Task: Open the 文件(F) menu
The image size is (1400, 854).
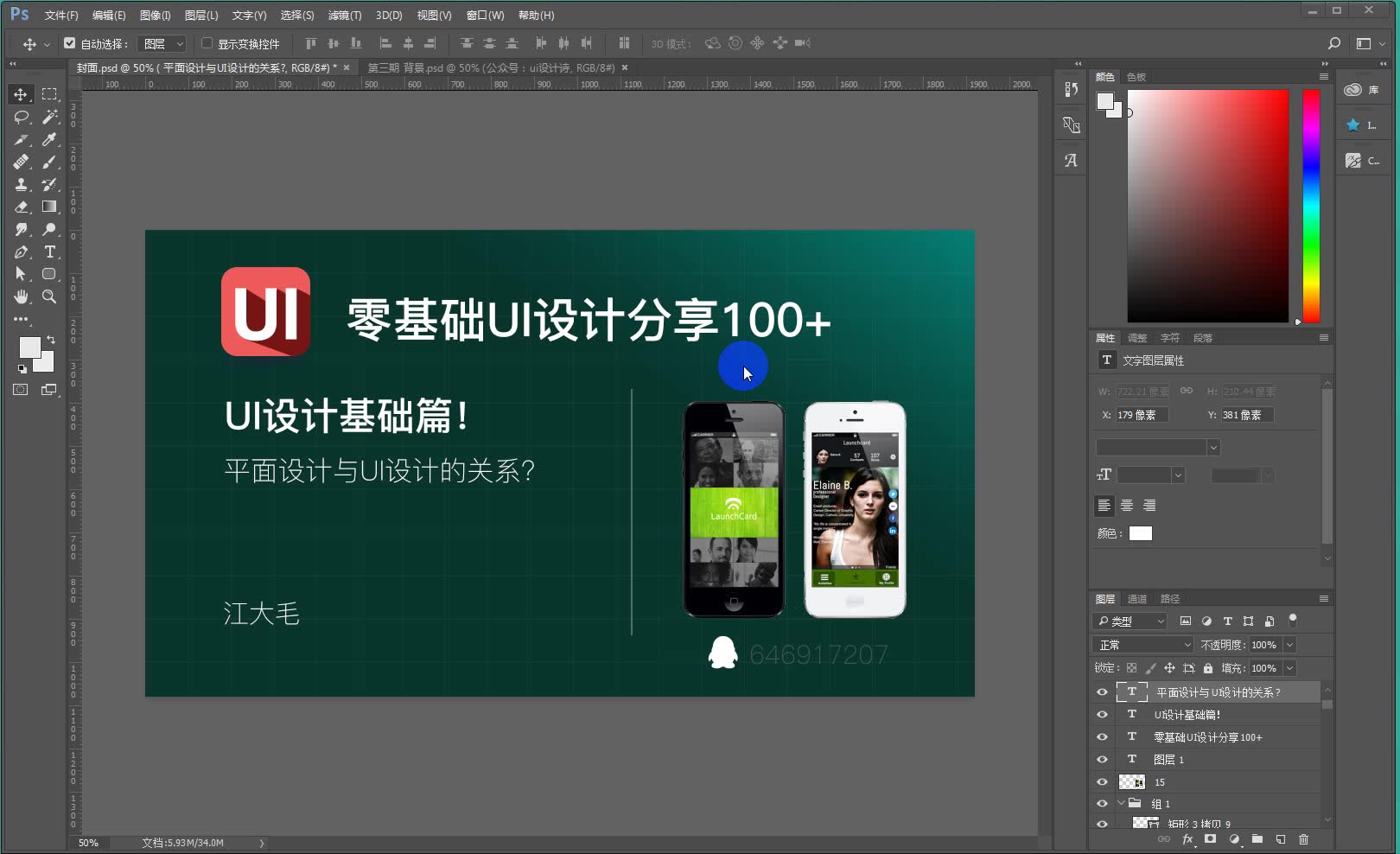Action: [61, 16]
